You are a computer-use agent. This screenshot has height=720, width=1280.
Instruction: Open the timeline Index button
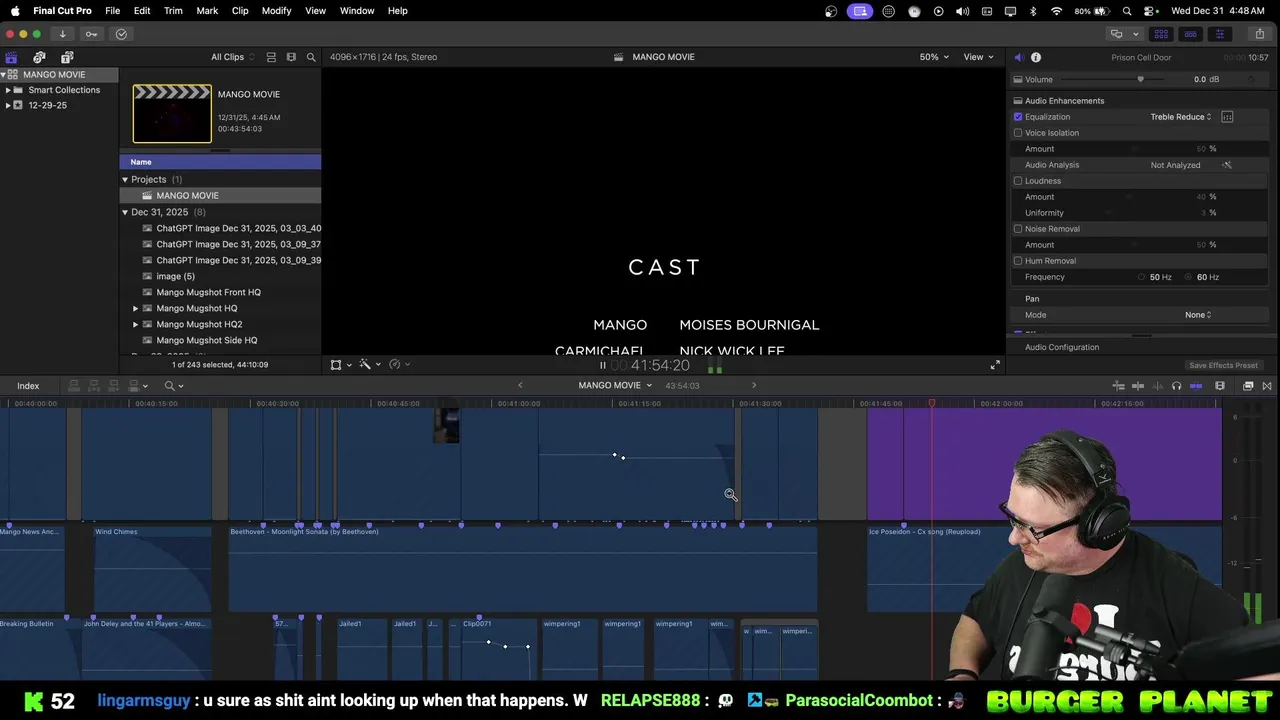(28, 386)
